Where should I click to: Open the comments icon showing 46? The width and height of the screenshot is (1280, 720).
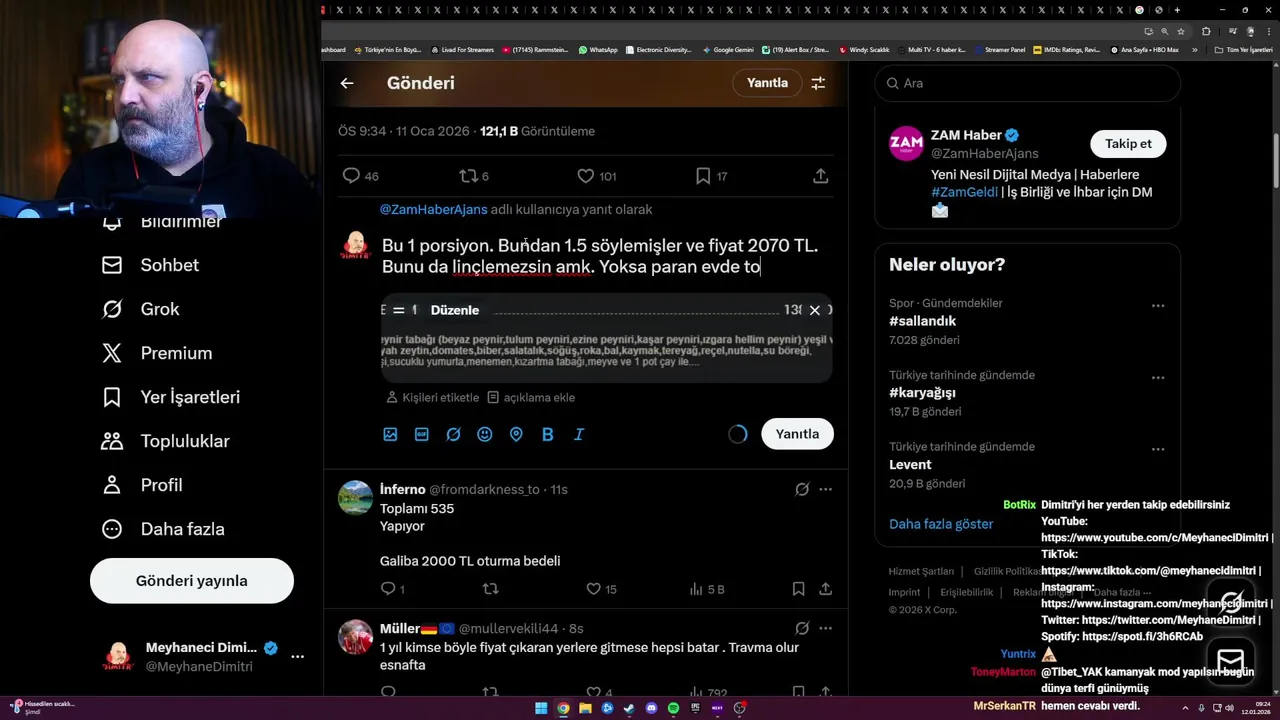tap(361, 176)
